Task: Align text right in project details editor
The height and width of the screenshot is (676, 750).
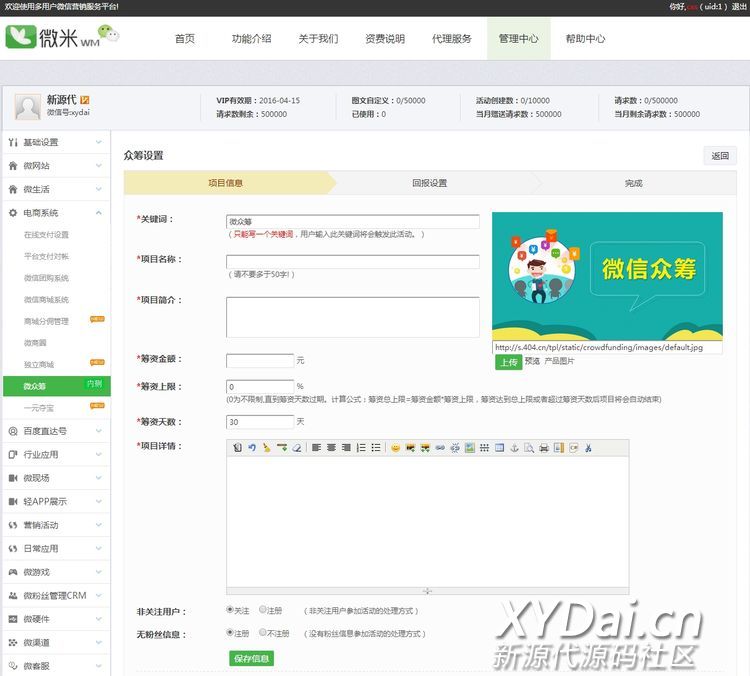Action: (x=346, y=448)
